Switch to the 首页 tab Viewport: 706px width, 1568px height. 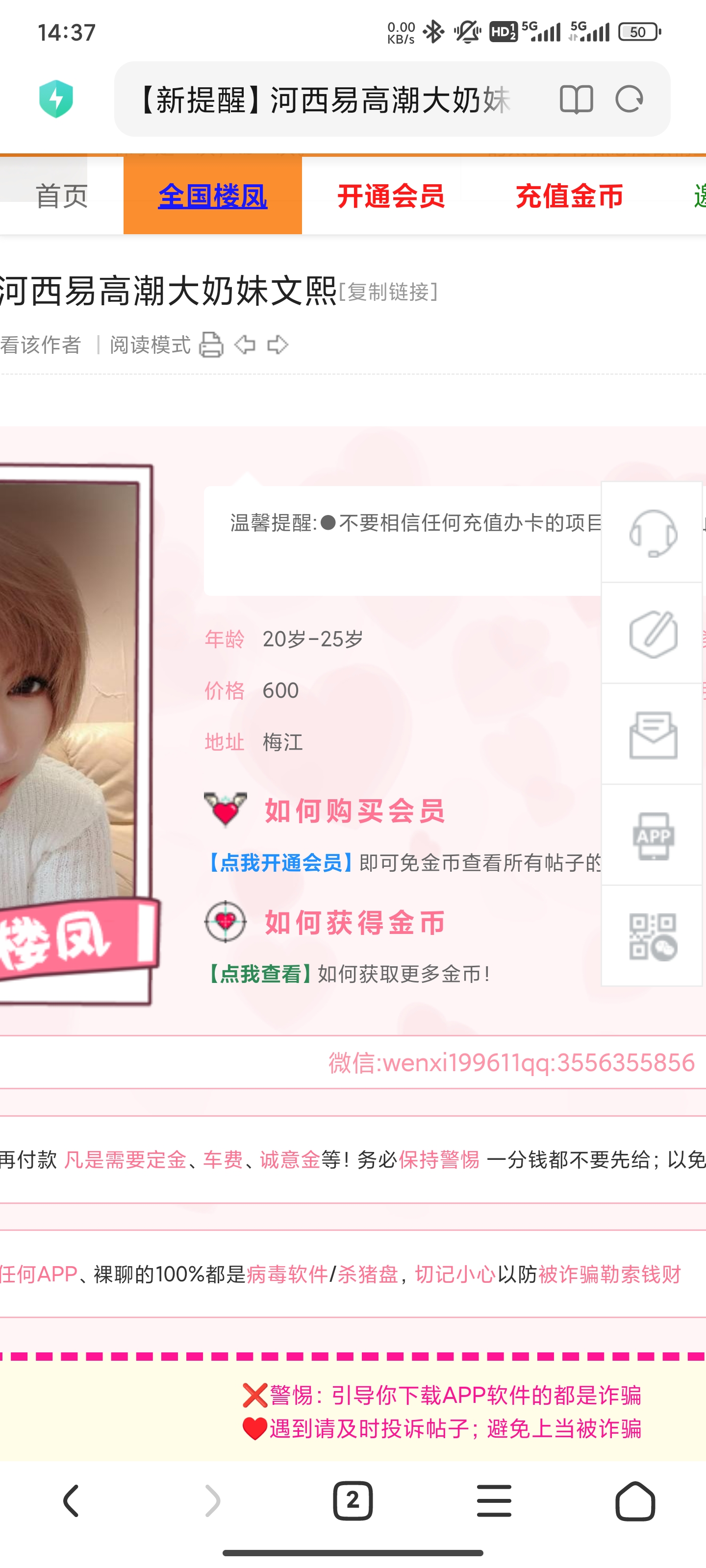click(61, 196)
